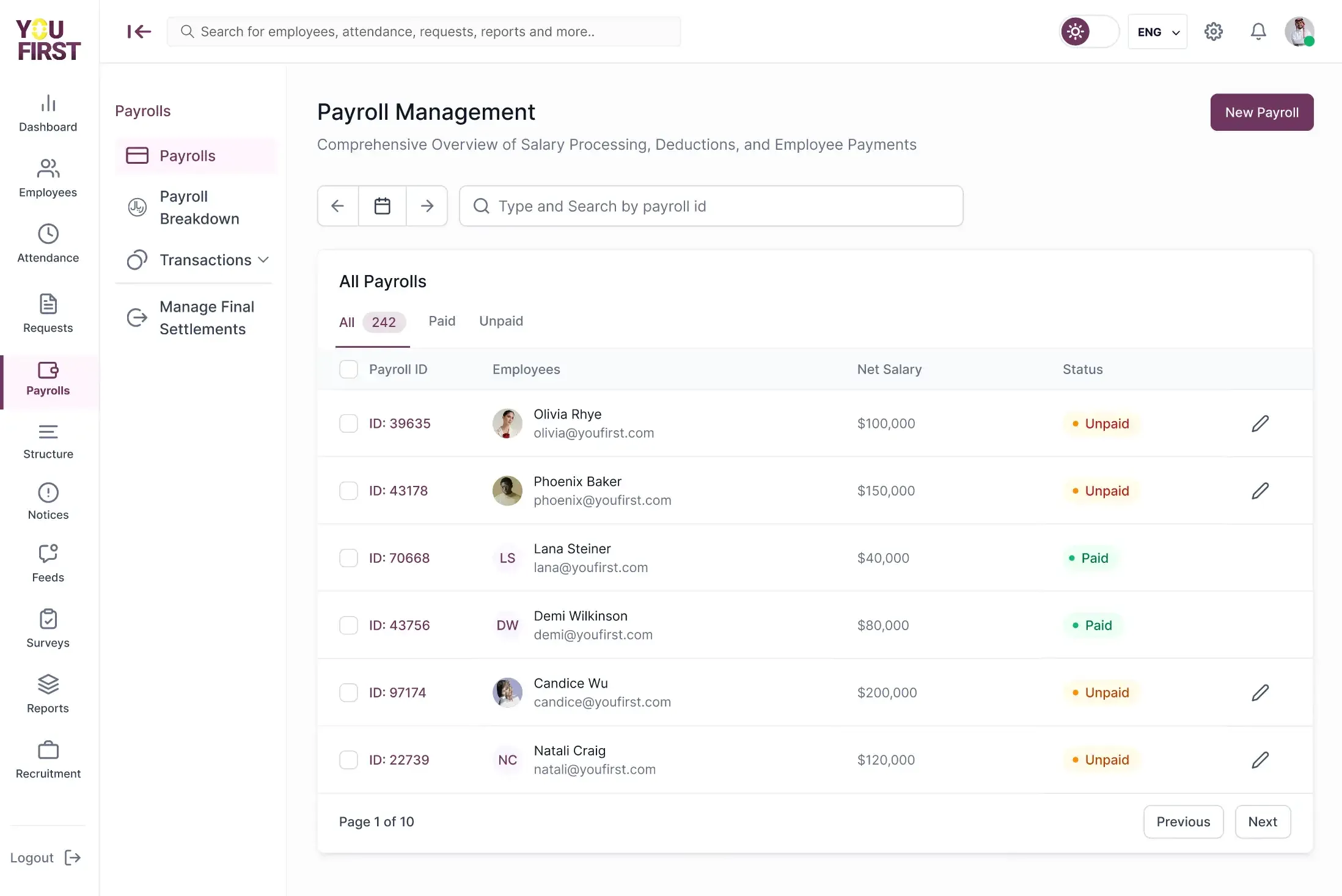Check payroll ID: 70668 checkbox
The height and width of the screenshot is (896, 1342).
pyautogui.click(x=348, y=558)
